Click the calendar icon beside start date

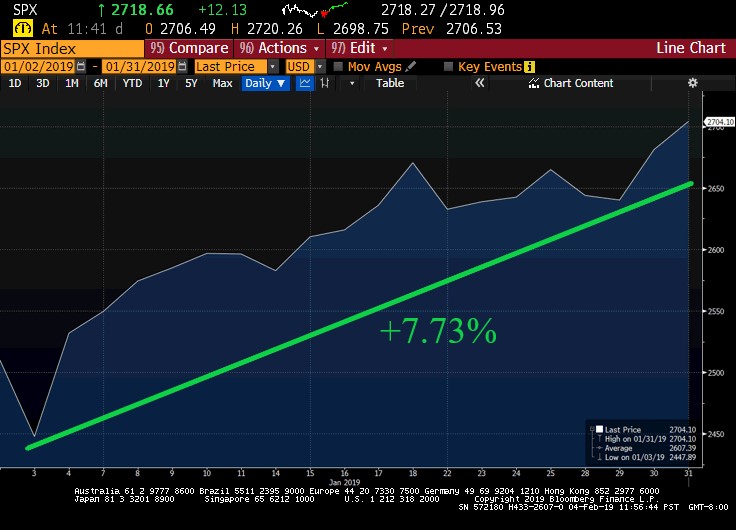(x=82, y=66)
